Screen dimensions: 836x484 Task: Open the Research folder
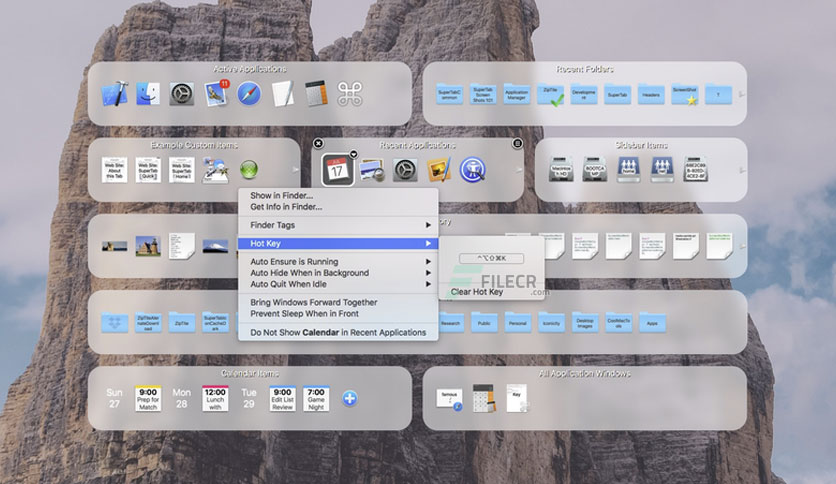tap(451, 322)
